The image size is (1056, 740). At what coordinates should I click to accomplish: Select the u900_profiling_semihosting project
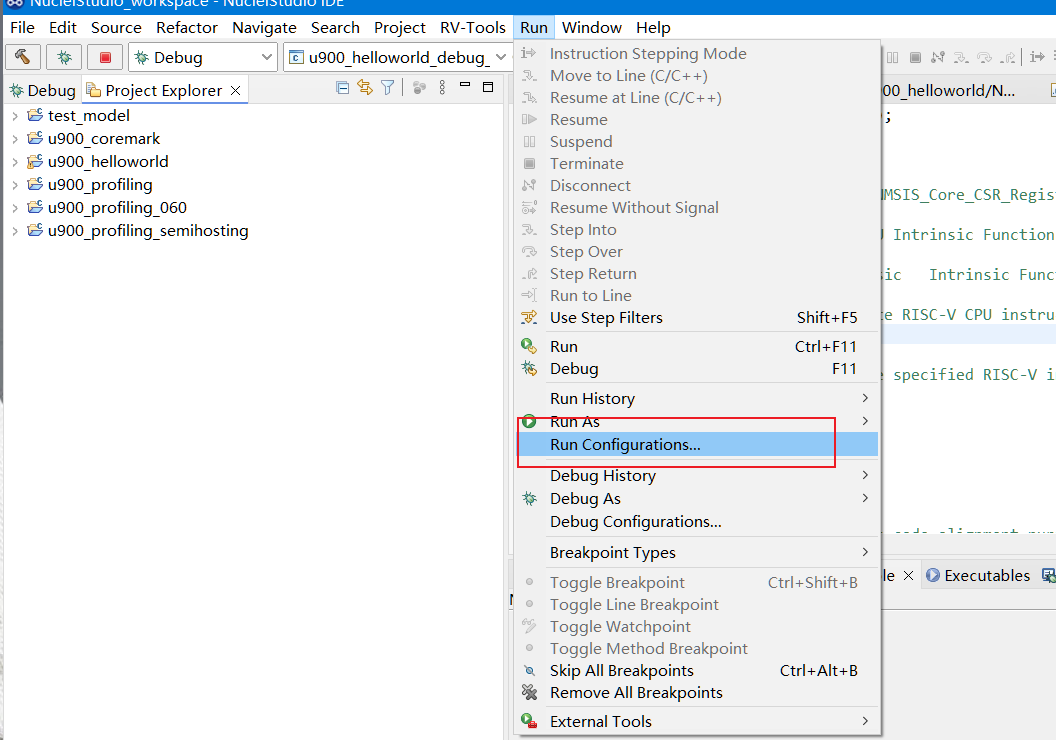(147, 231)
